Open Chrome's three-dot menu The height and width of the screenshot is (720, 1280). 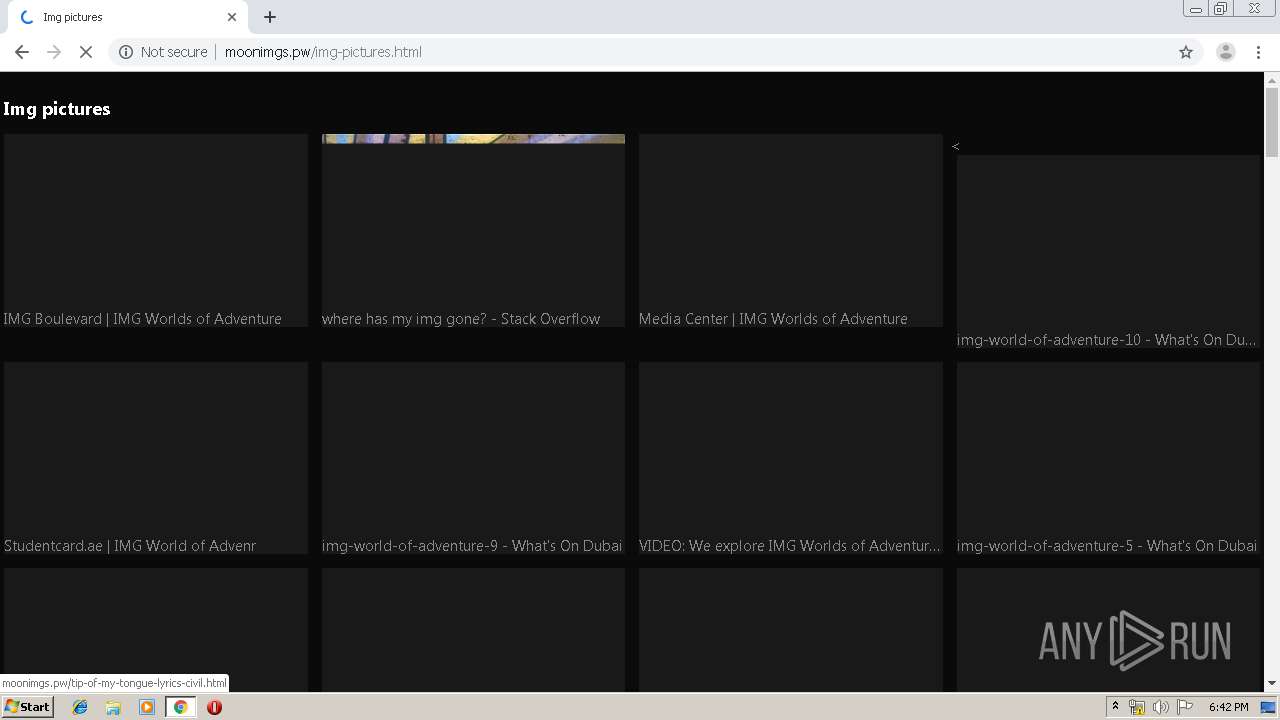(x=1258, y=52)
